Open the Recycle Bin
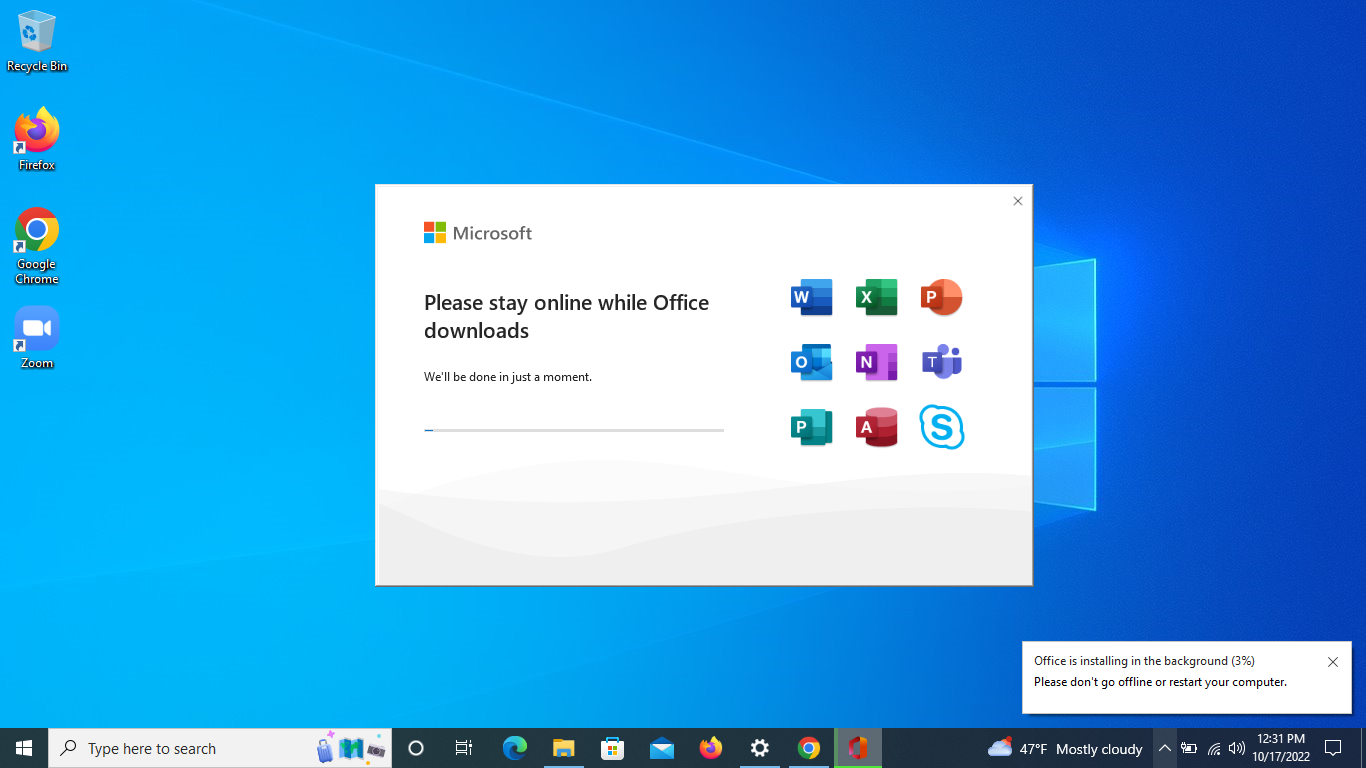This screenshot has width=1366, height=768. [x=36, y=32]
